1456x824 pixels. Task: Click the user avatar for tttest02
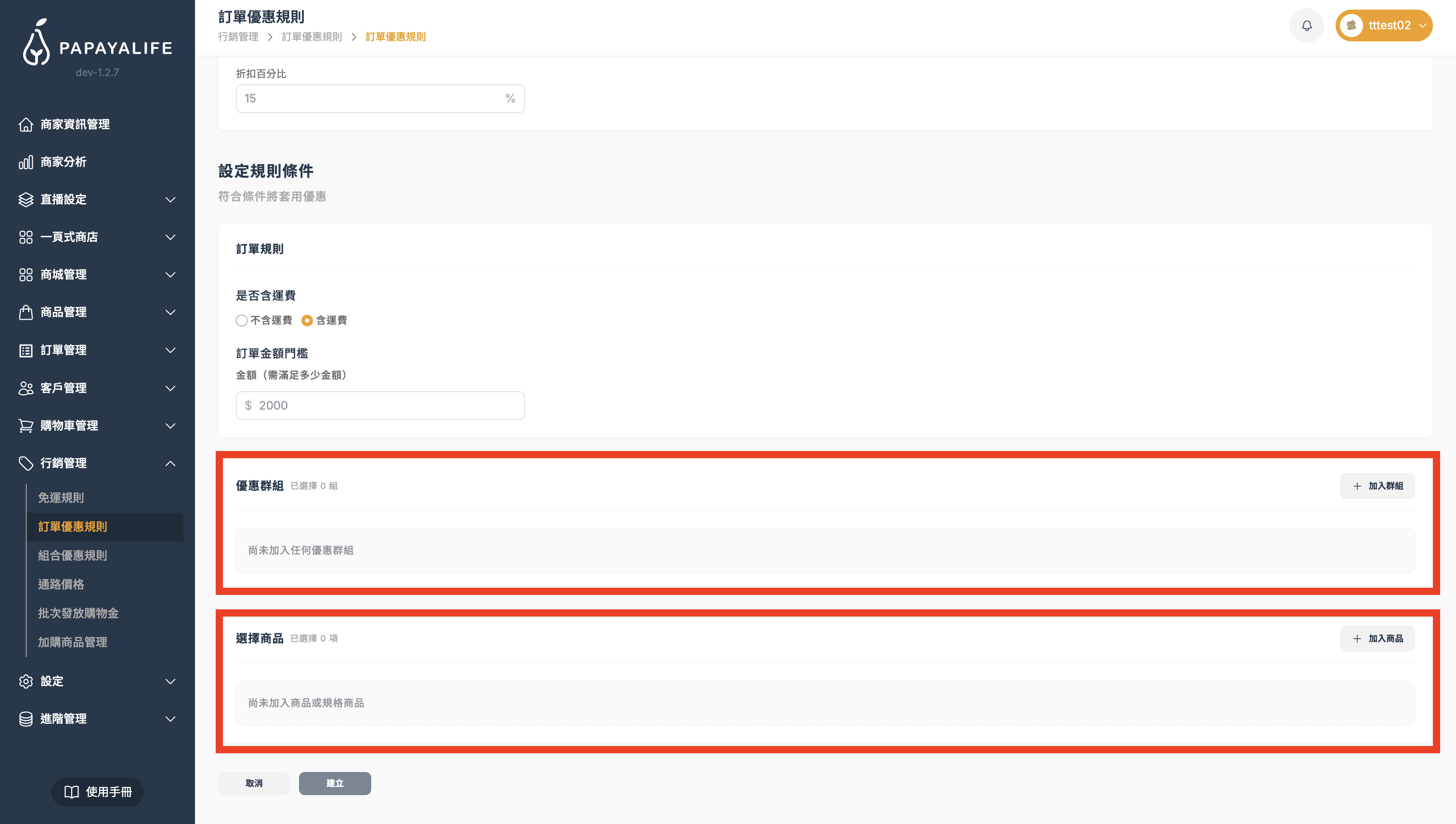(1351, 26)
